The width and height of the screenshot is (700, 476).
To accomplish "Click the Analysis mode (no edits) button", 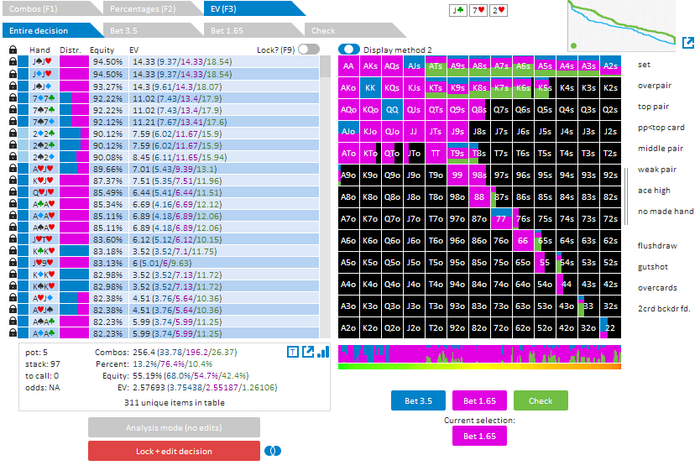I will pyautogui.click(x=174, y=427).
